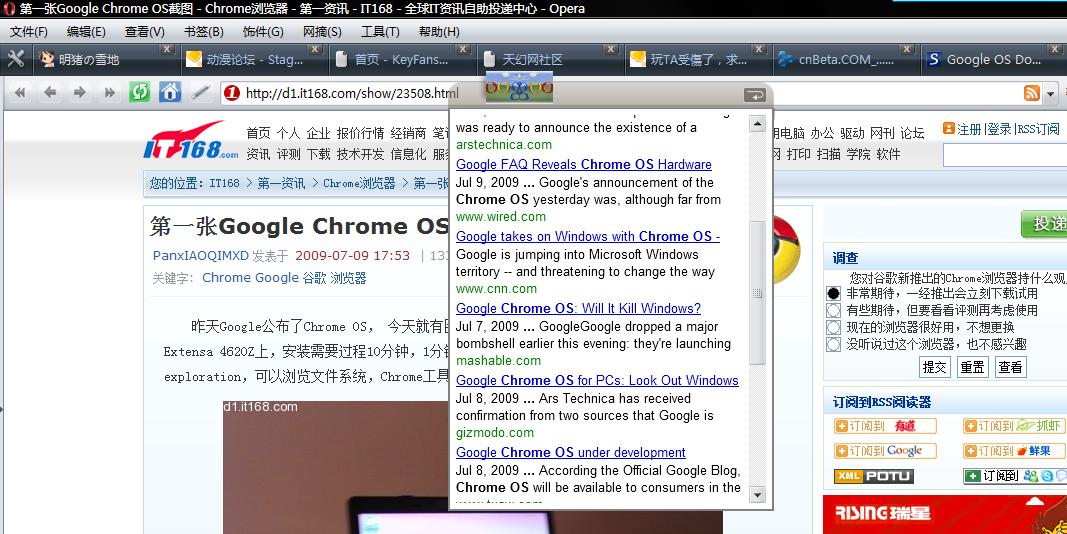Open Google takes on Windows with Chrome OS link
This screenshot has width=1067, height=534.
(x=588, y=236)
